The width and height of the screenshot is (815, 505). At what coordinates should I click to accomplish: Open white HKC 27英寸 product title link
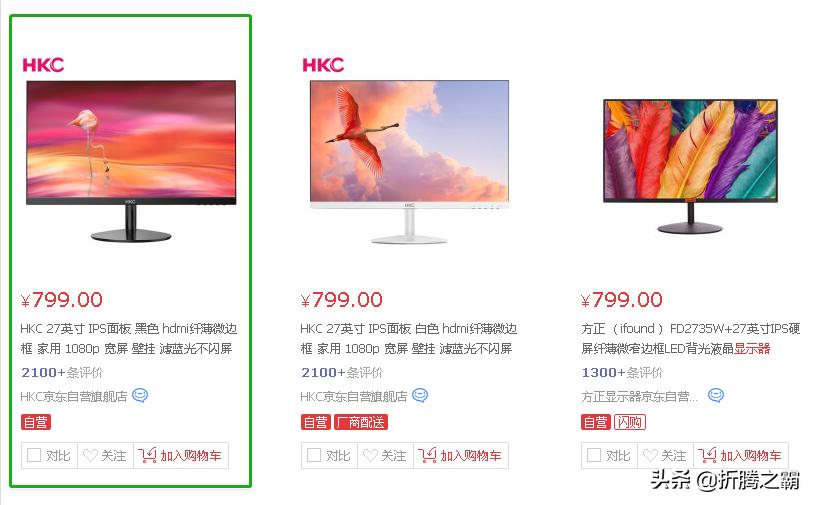pyautogui.click(x=409, y=338)
